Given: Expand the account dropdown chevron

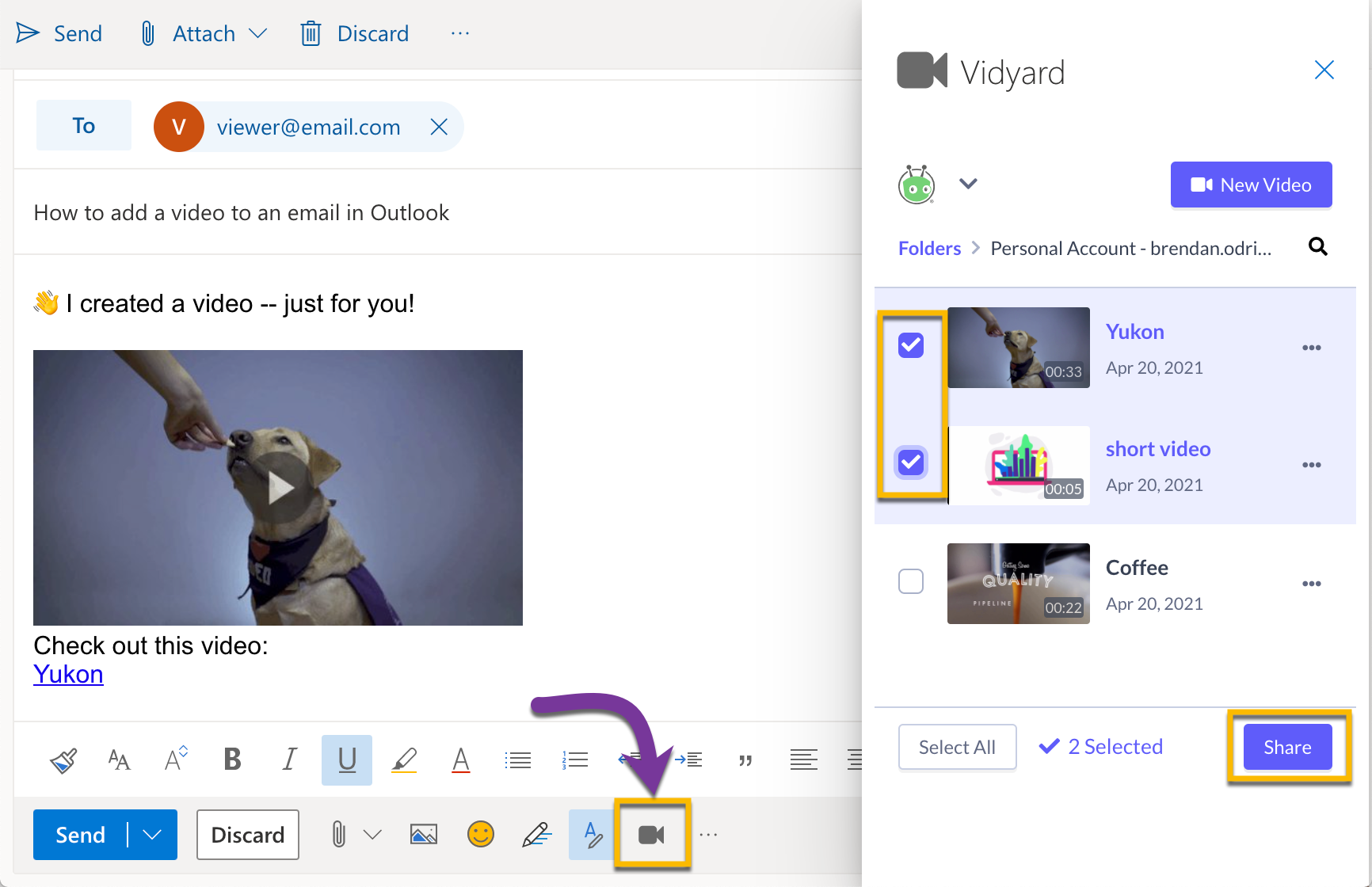Looking at the screenshot, I should pos(968,184).
